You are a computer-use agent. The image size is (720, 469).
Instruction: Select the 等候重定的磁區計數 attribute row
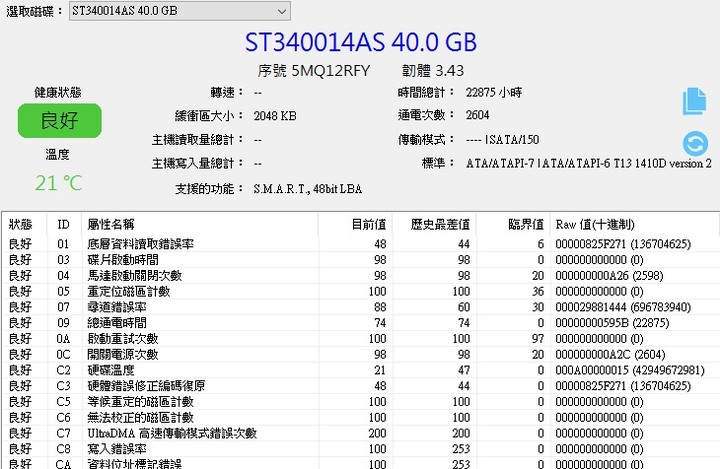(361, 401)
